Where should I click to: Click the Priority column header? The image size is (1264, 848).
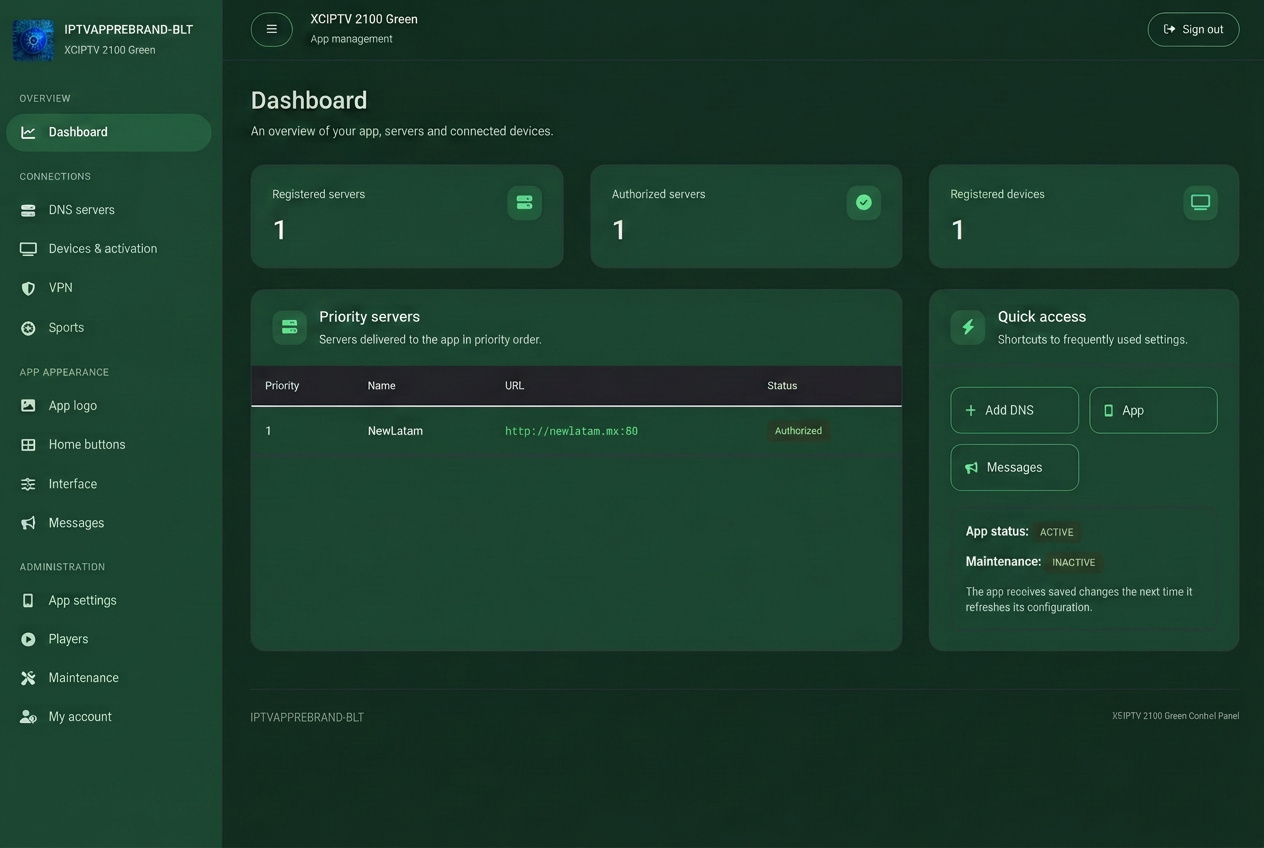pos(282,386)
